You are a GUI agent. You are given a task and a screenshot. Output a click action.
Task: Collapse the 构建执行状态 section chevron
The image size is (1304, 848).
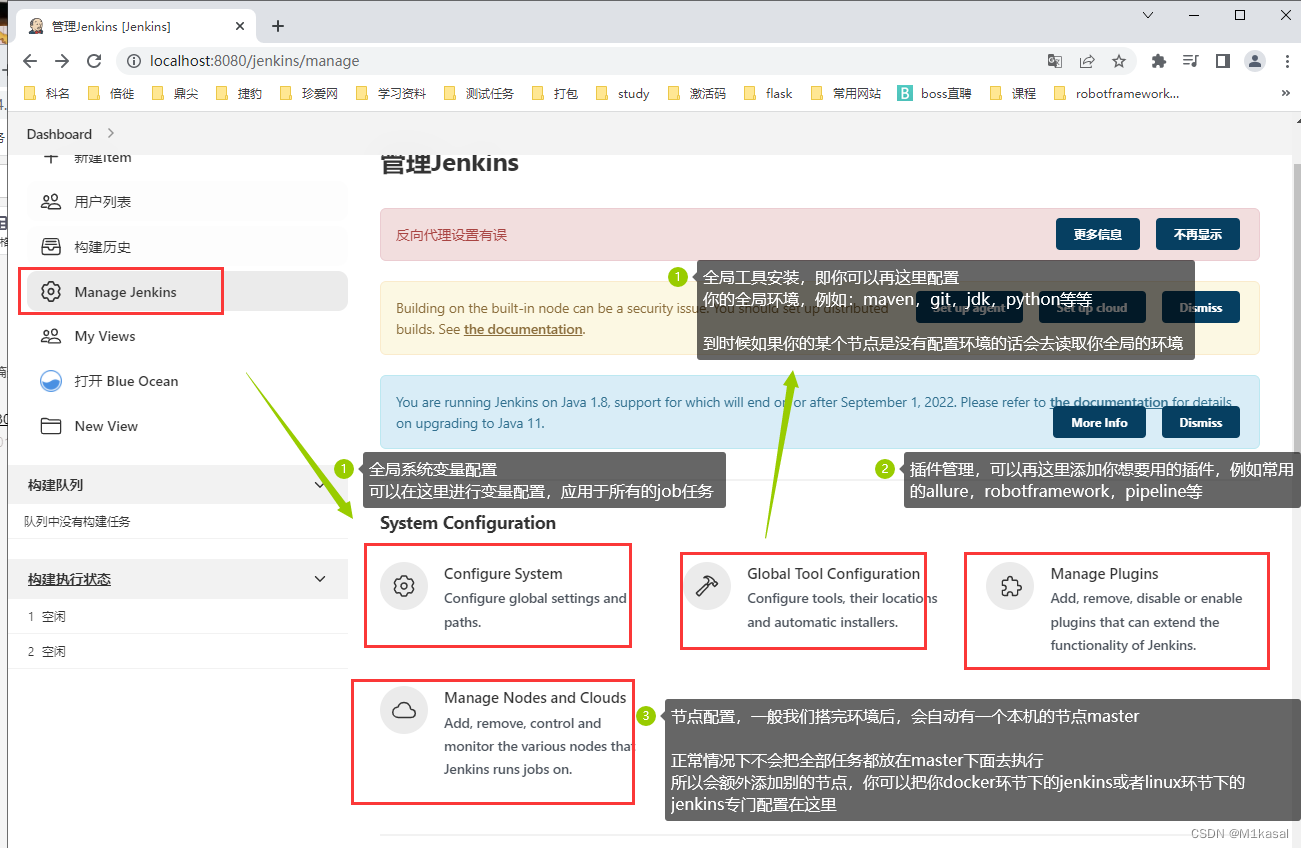[320, 579]
